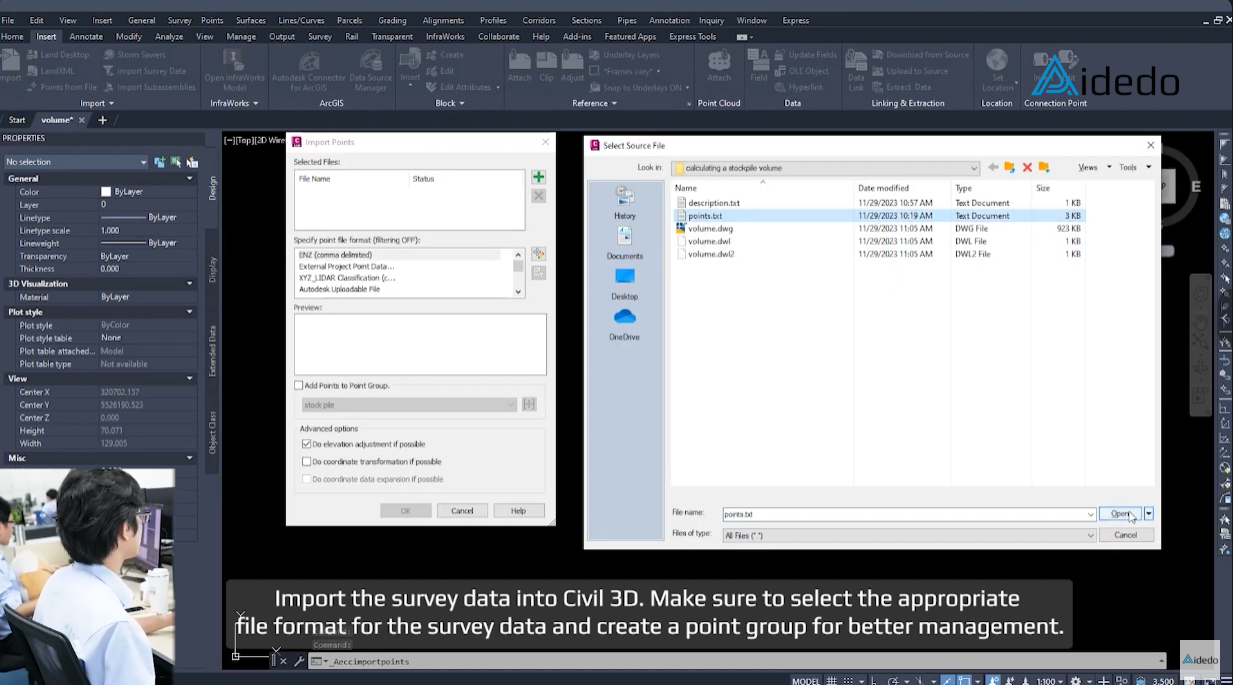
Task: Open the Annotate ribbon tab
Action: pos(86,37)
